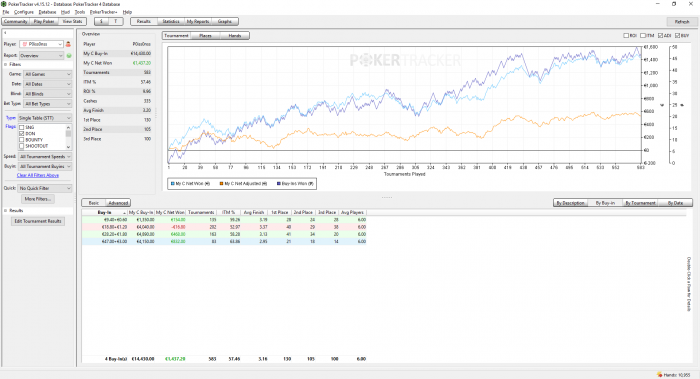This screenshot has height=379, width=700.
Task: Switch to the Basic report view
Action: point(94,203)
